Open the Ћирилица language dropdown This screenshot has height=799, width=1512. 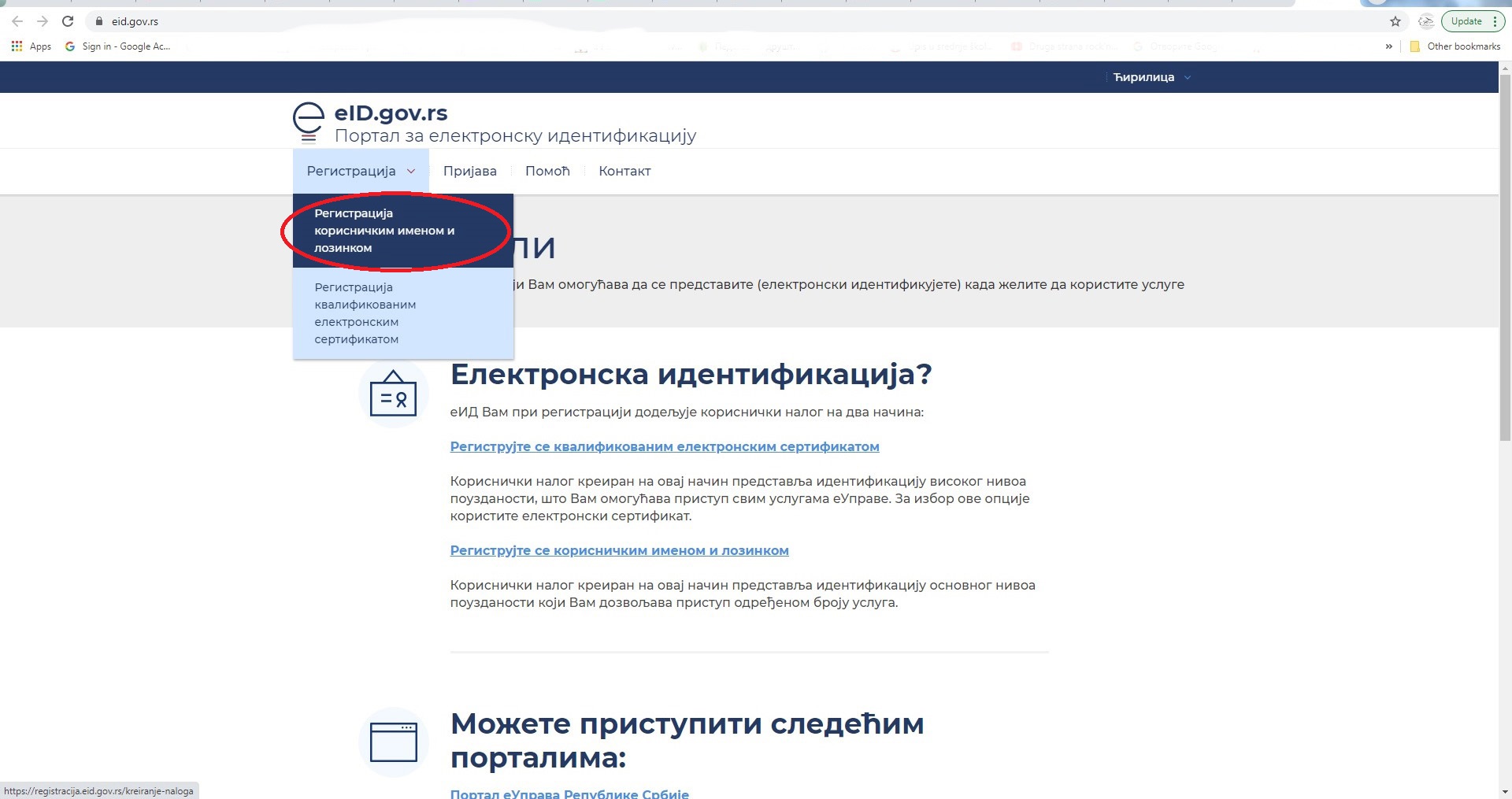pos(1151,77)
